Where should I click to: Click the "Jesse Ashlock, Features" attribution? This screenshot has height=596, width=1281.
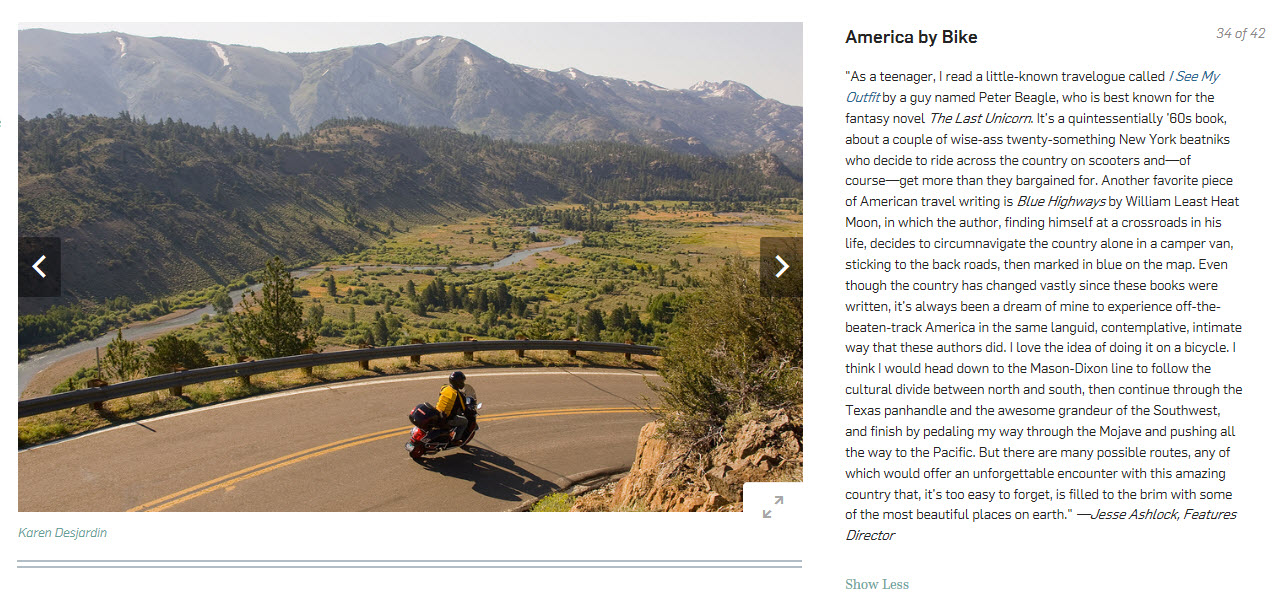coord(1164,515)
